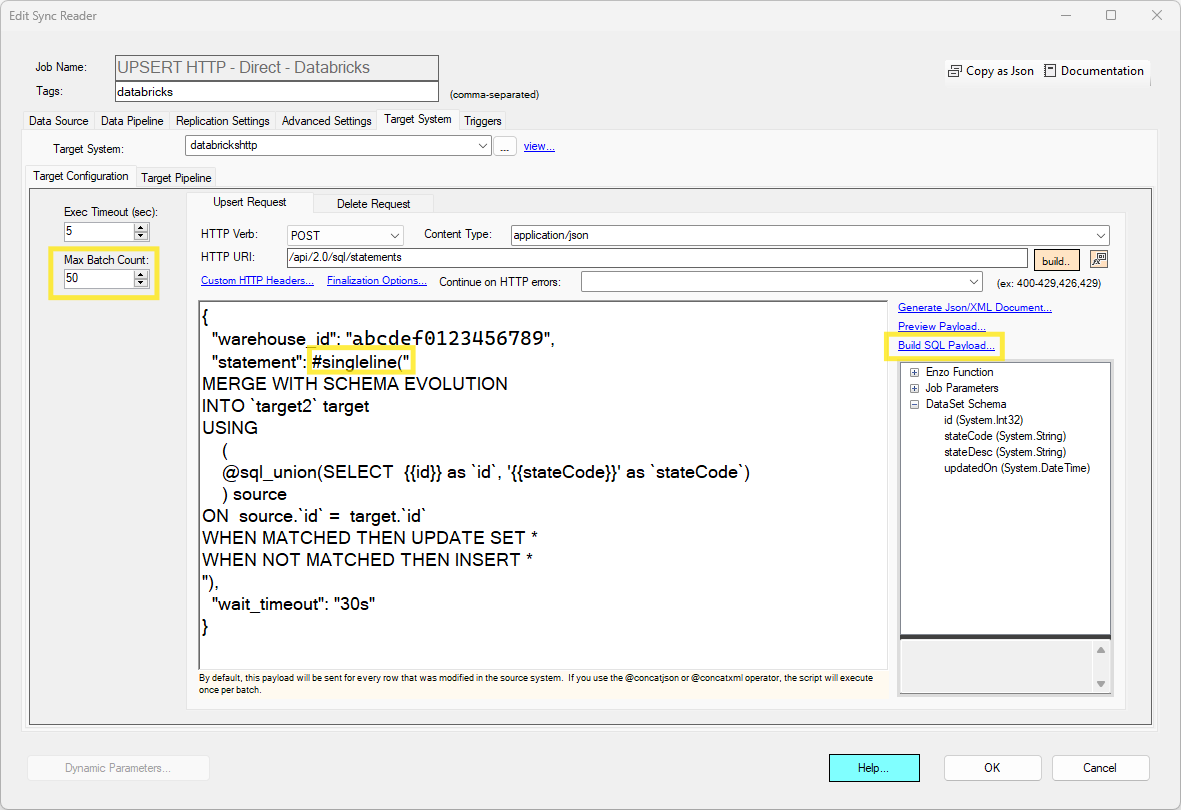Select the Upsert Request tab
The height and width of the screenshot is (810, 1181).
[x=249, y=202]
